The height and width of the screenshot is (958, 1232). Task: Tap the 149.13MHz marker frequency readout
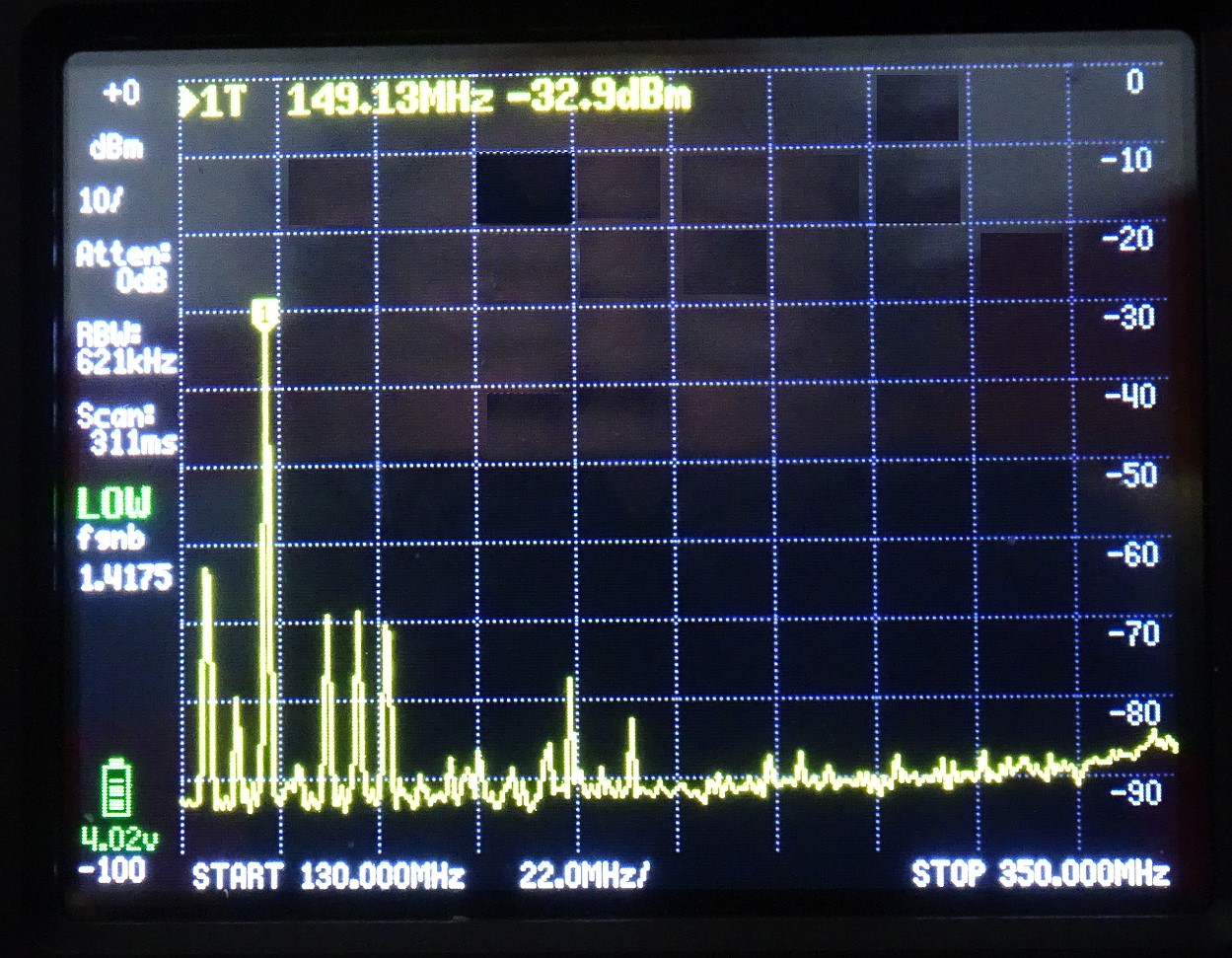click(390, 101)
